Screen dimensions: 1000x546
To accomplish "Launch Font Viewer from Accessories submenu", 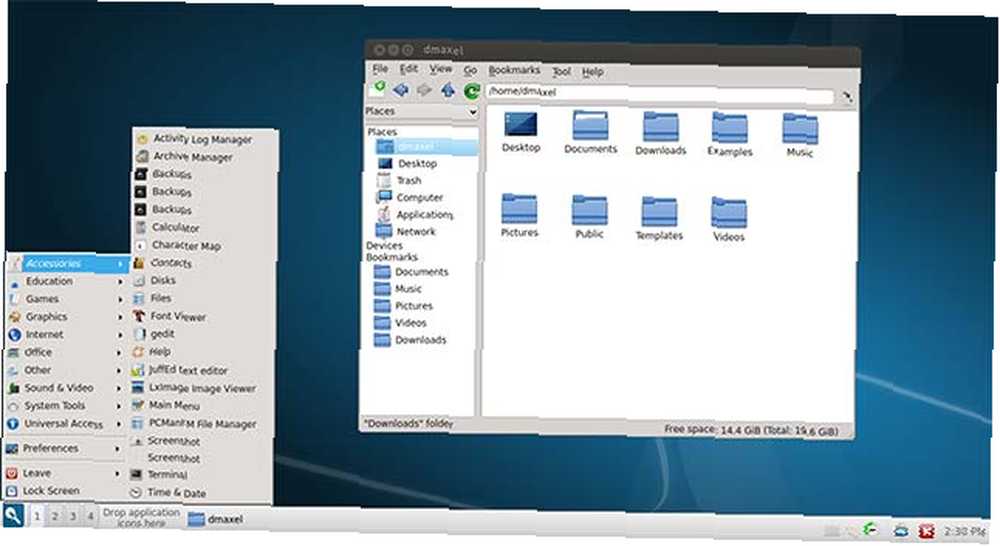I will tap(203, 316).
